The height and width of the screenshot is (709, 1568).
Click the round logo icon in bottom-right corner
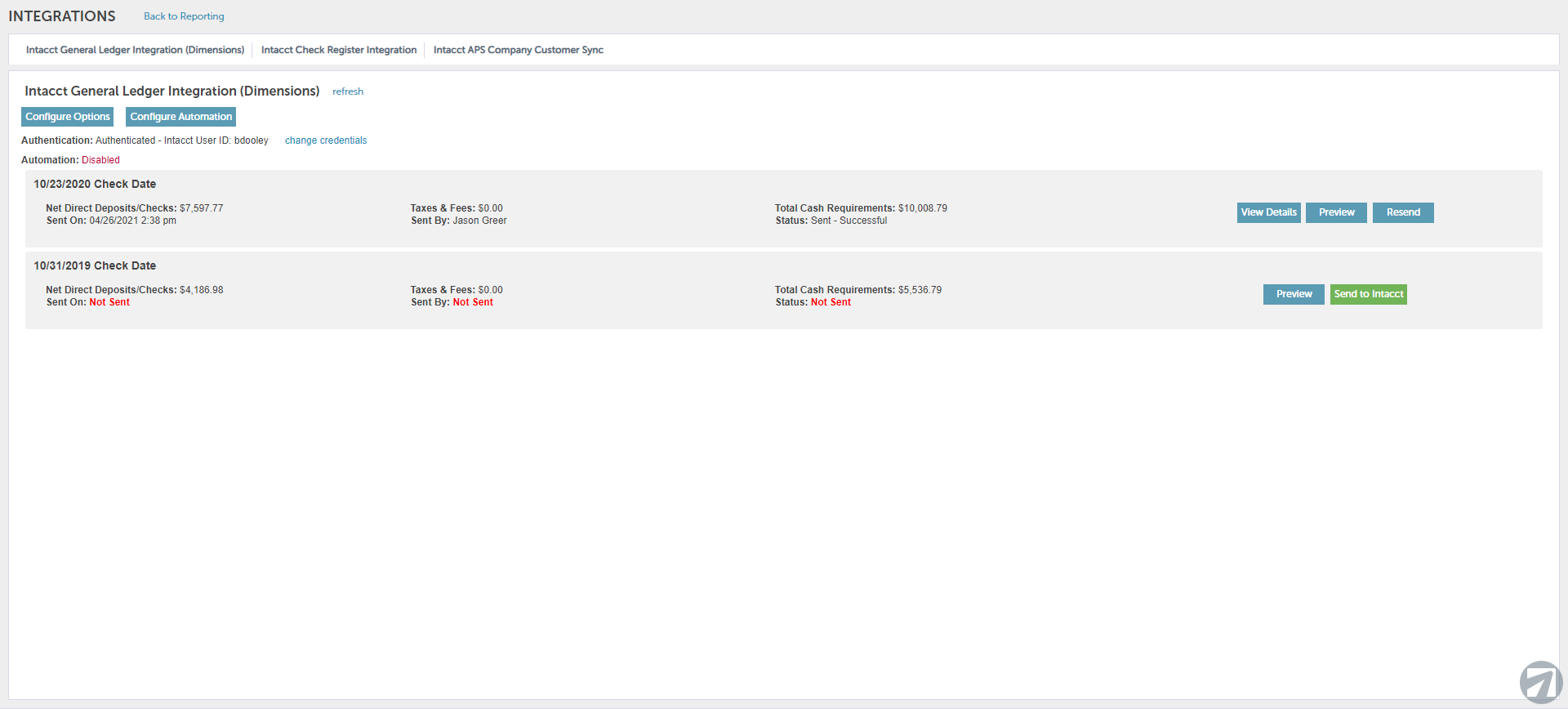click(x=1540, y=681)
